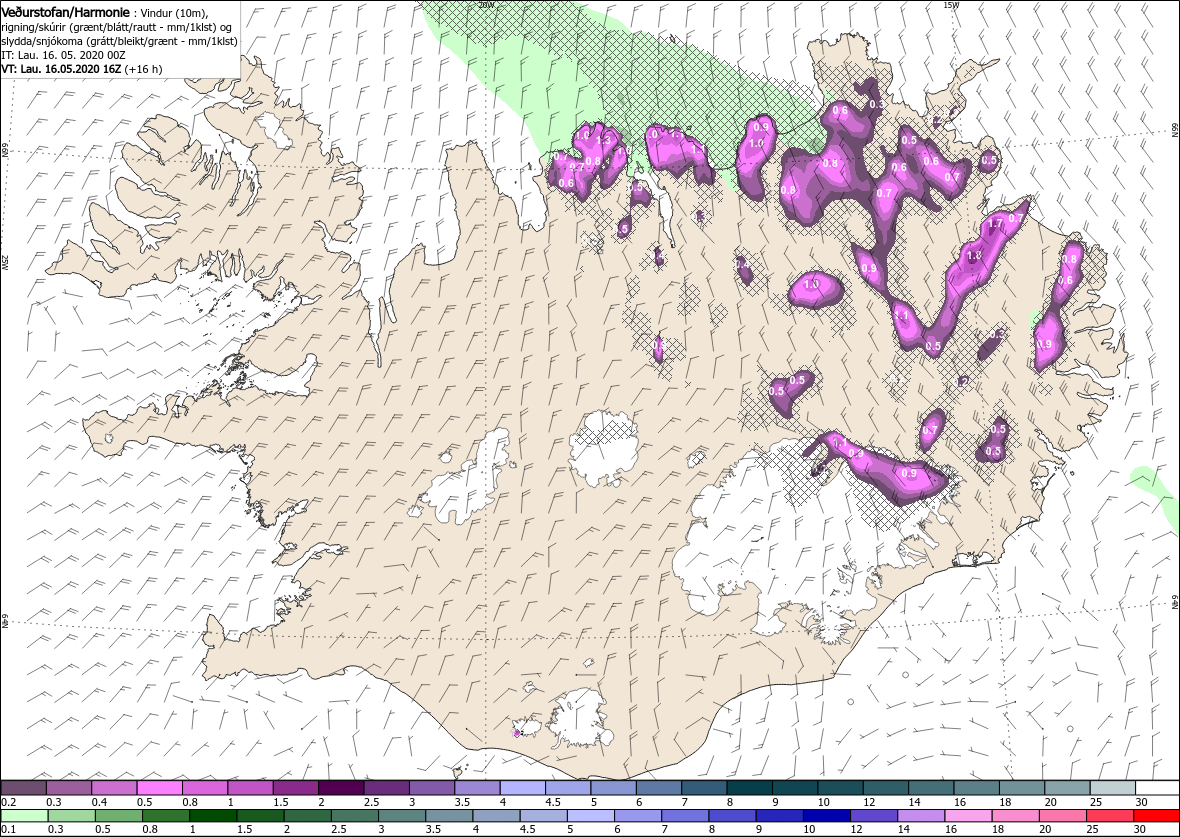Click the deep blue swatch labeled 10 in the lower legend

[x=826, y=816]
